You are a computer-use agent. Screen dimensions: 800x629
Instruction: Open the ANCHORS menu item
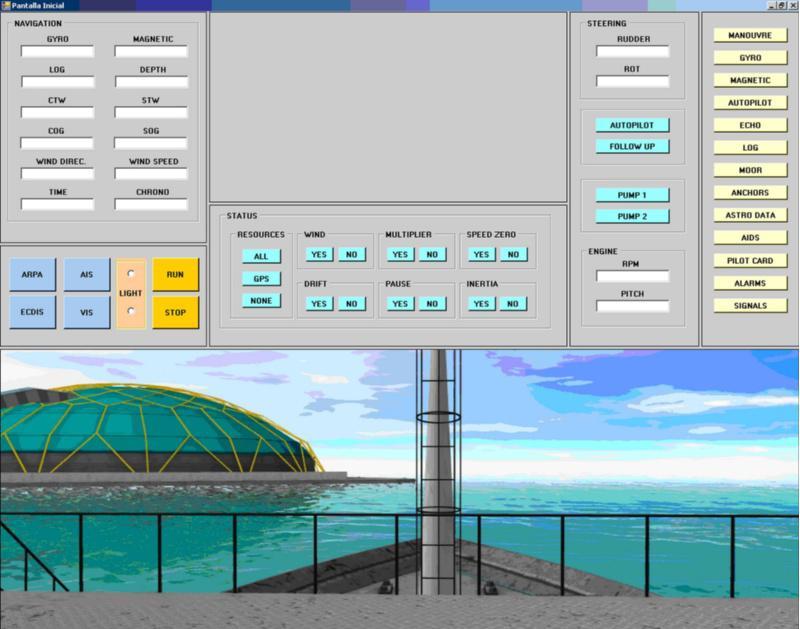750,193
